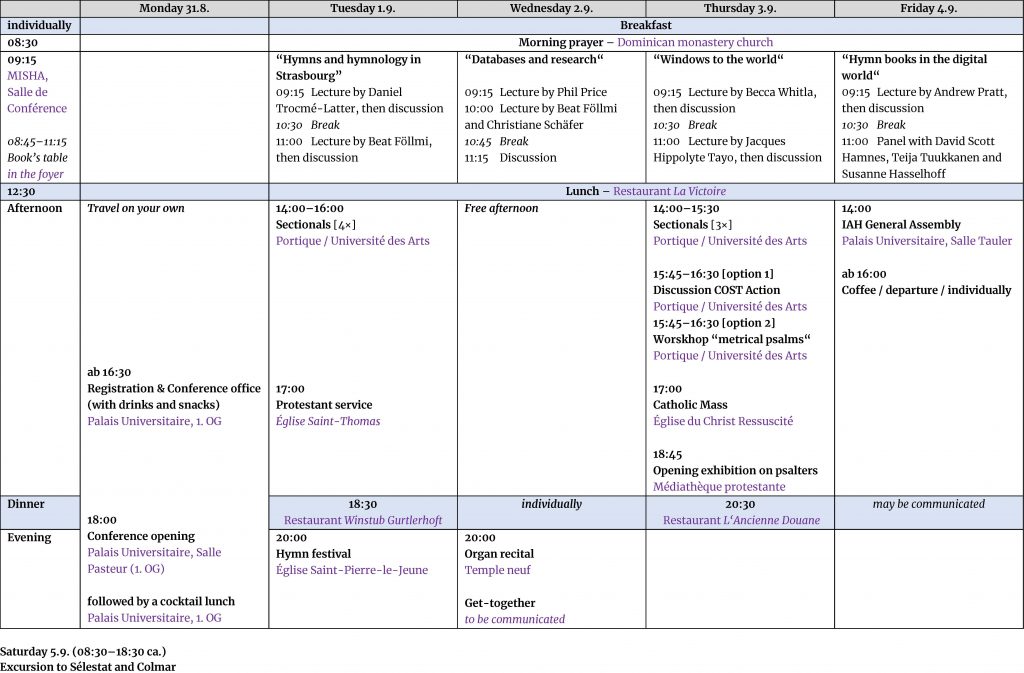Open the Restaurant La Victoire lunch link

tap(669, 191)
